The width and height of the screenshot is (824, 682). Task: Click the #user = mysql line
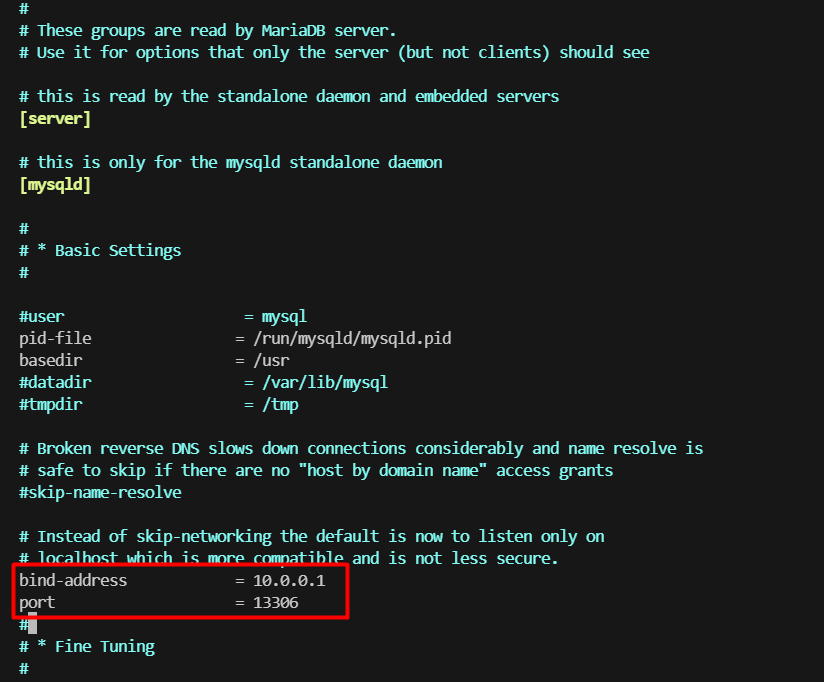163,316
